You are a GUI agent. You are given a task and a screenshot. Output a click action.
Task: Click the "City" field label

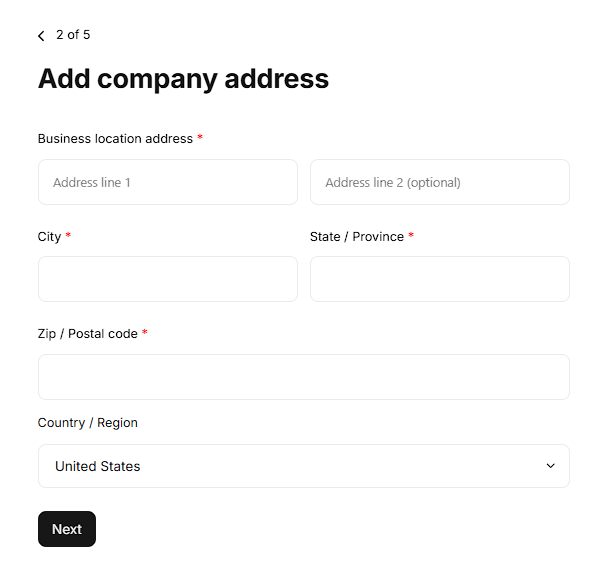point(49,237)
